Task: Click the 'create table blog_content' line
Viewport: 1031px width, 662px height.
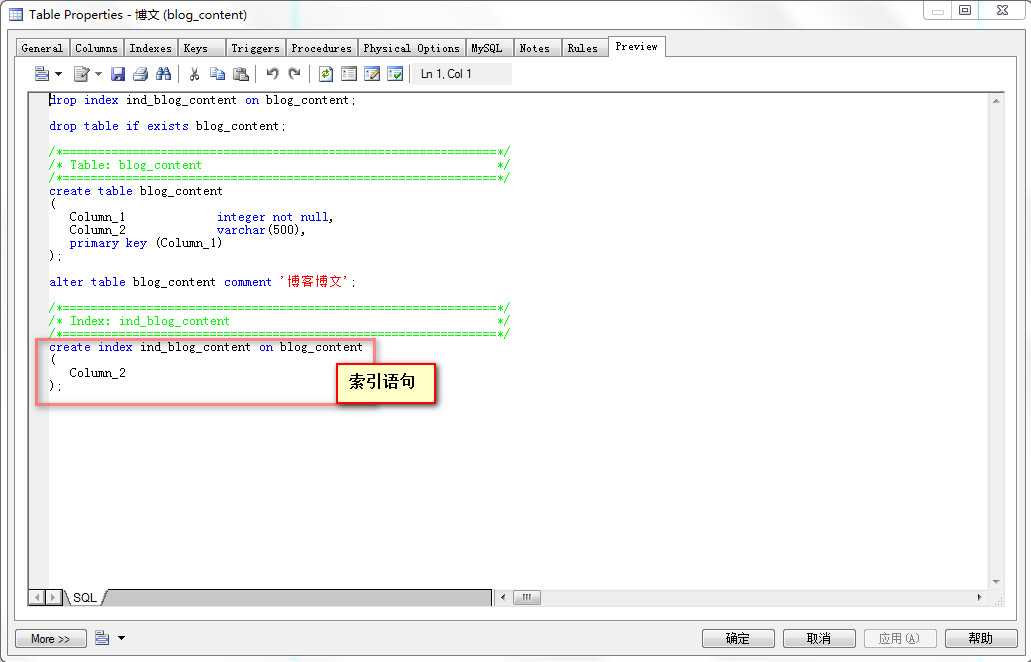Action: (x=136, y=191)
